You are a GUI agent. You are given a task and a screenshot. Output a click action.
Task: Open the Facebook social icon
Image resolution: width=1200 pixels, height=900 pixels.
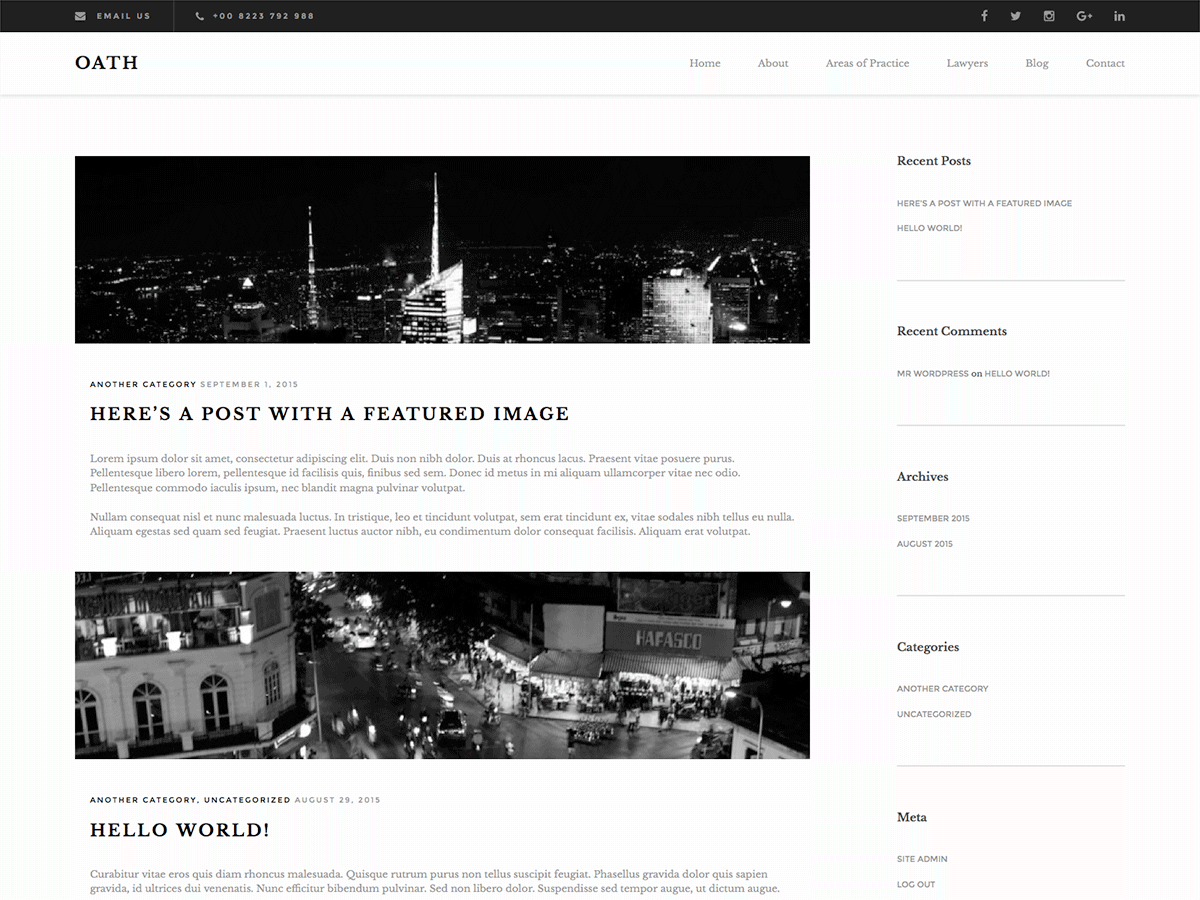tap(984, 16)
